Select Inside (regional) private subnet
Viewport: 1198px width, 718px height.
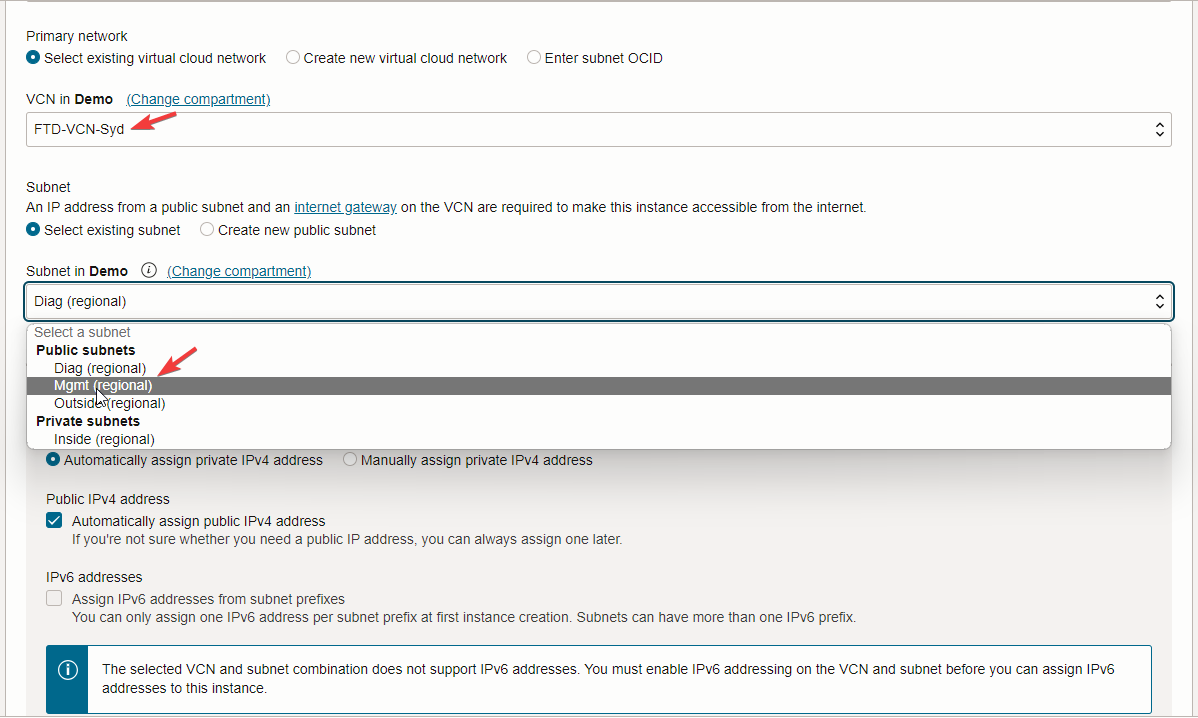tap(104, 439)
